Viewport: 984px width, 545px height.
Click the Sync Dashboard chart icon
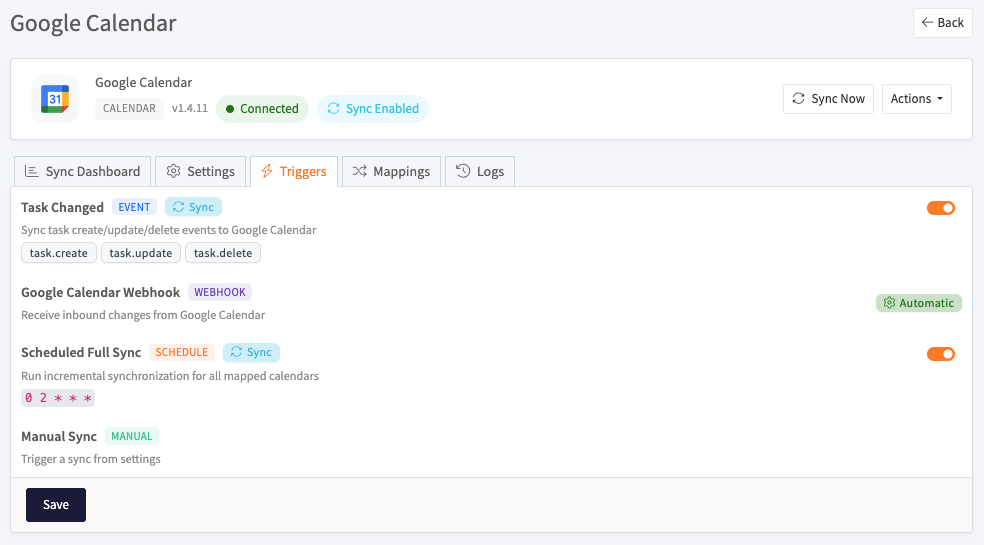(x=31, y=171)
